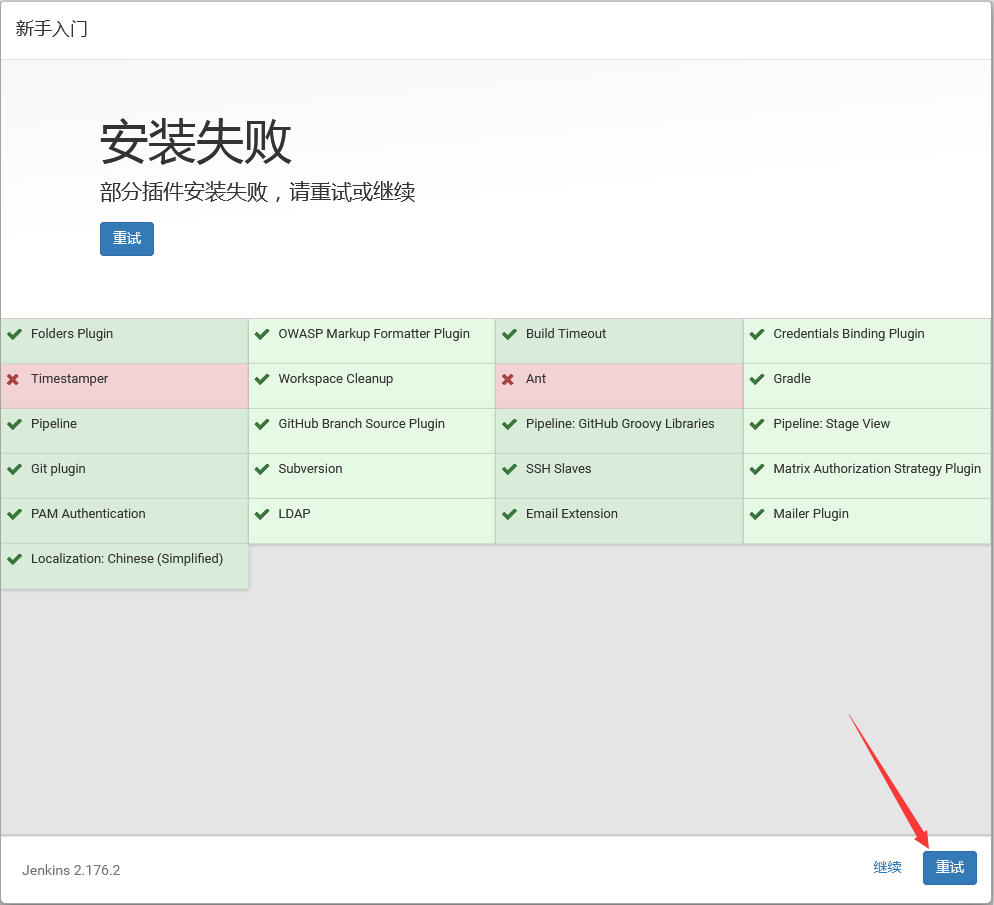
Task: Click the check icon beside Matrix Authorization Strategy Plugin
Action: 757,469
